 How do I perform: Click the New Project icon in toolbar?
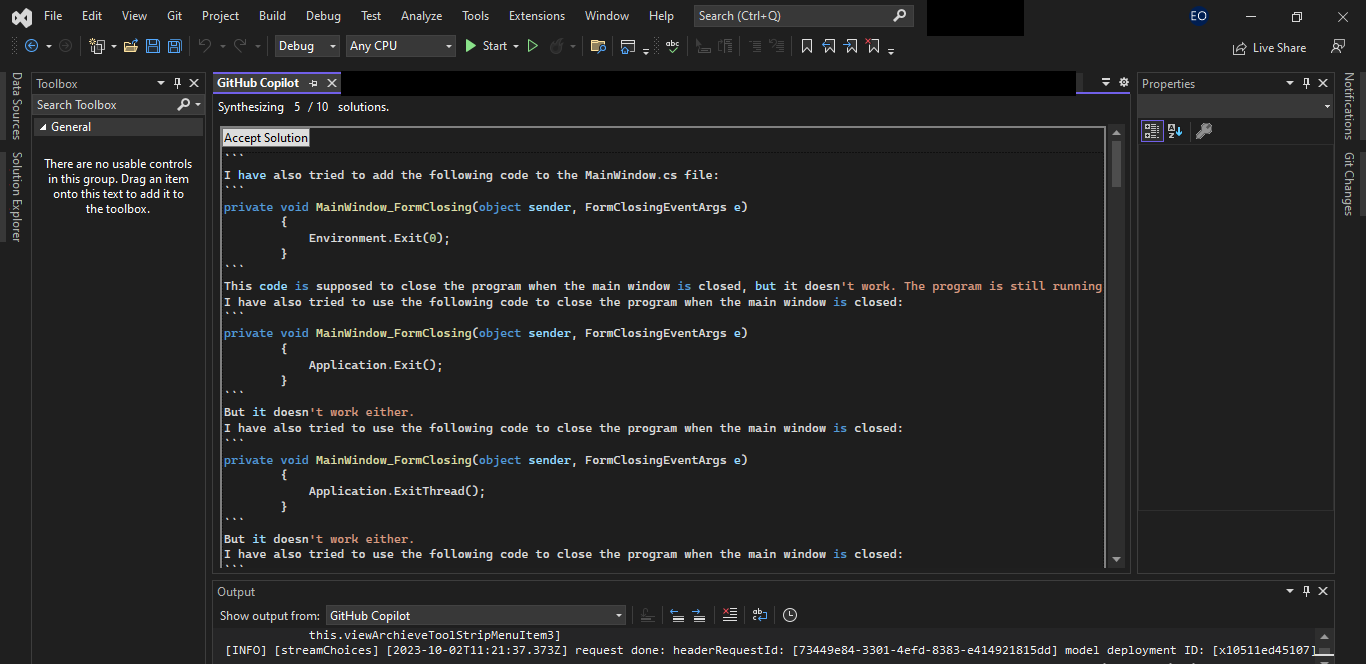point(97,46)
